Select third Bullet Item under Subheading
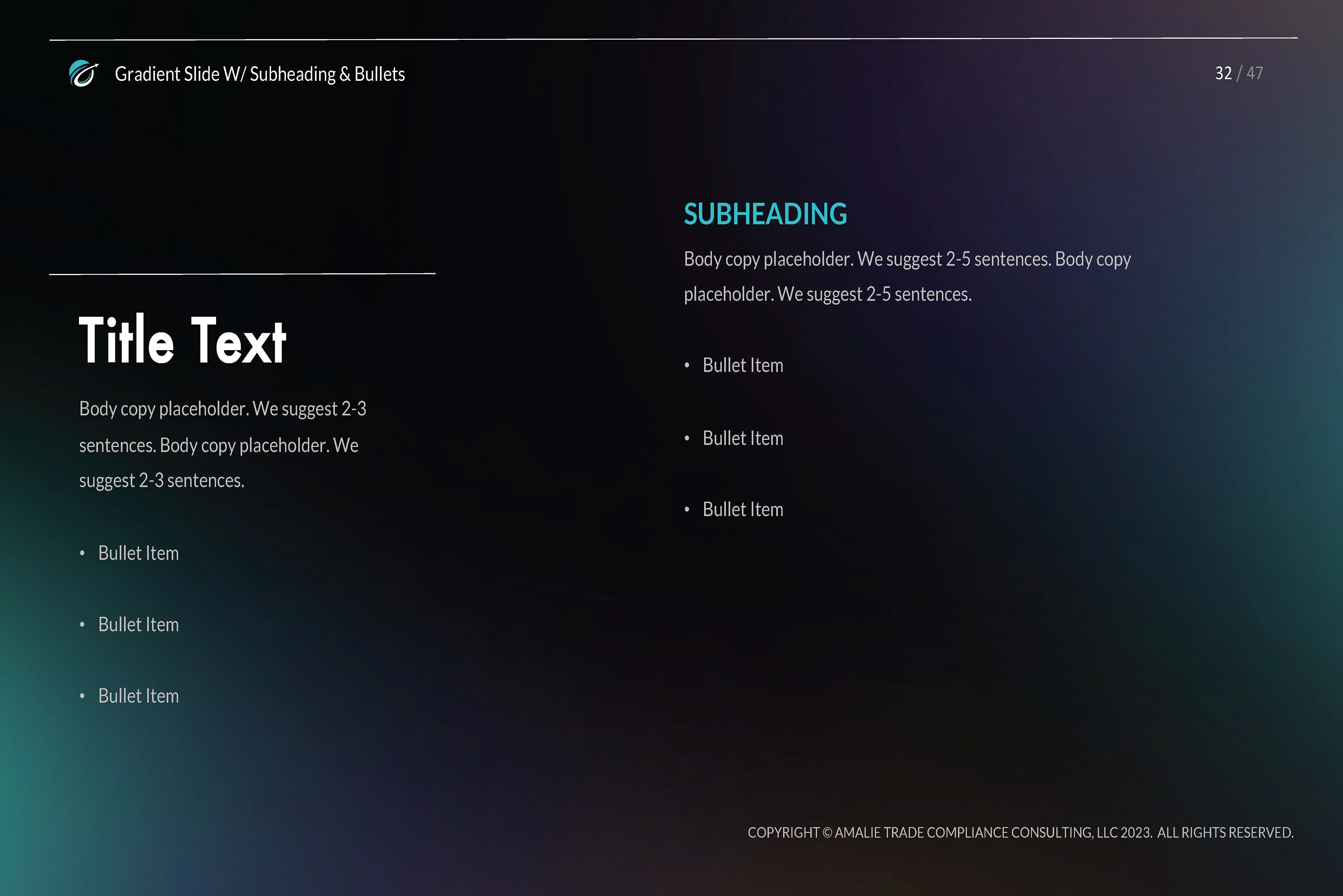 [x=742, y=510]
